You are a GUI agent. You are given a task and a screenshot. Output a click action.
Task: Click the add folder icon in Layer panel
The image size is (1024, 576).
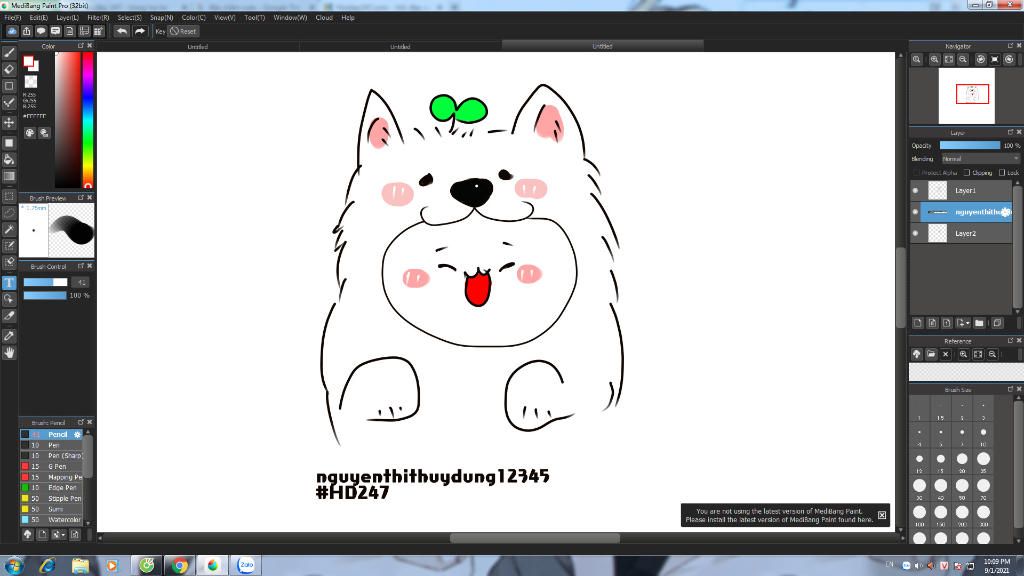(x=979, y=323)
